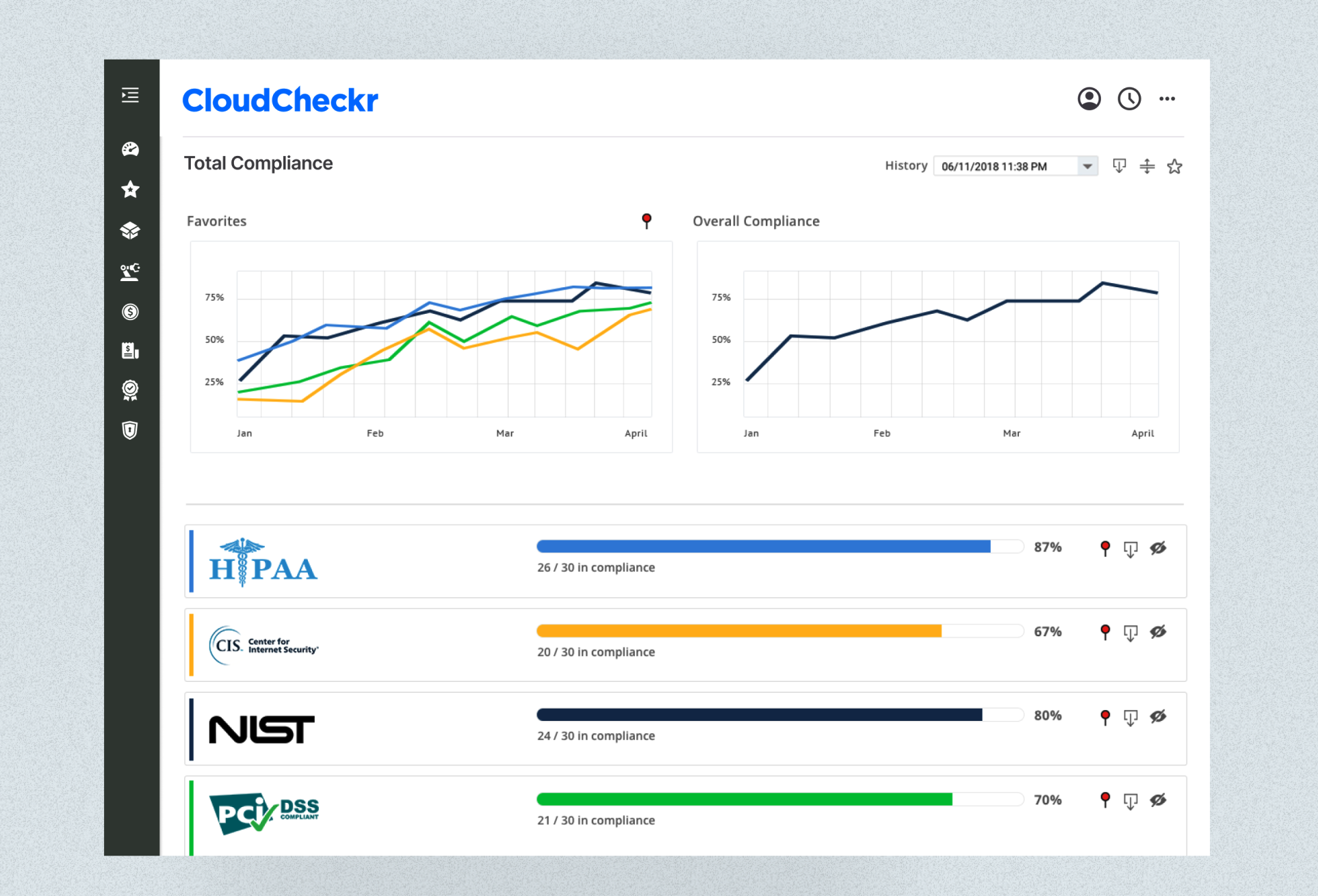Click the Total Compliance heading
Viewport: 1318px width, 896px height.
259,163
